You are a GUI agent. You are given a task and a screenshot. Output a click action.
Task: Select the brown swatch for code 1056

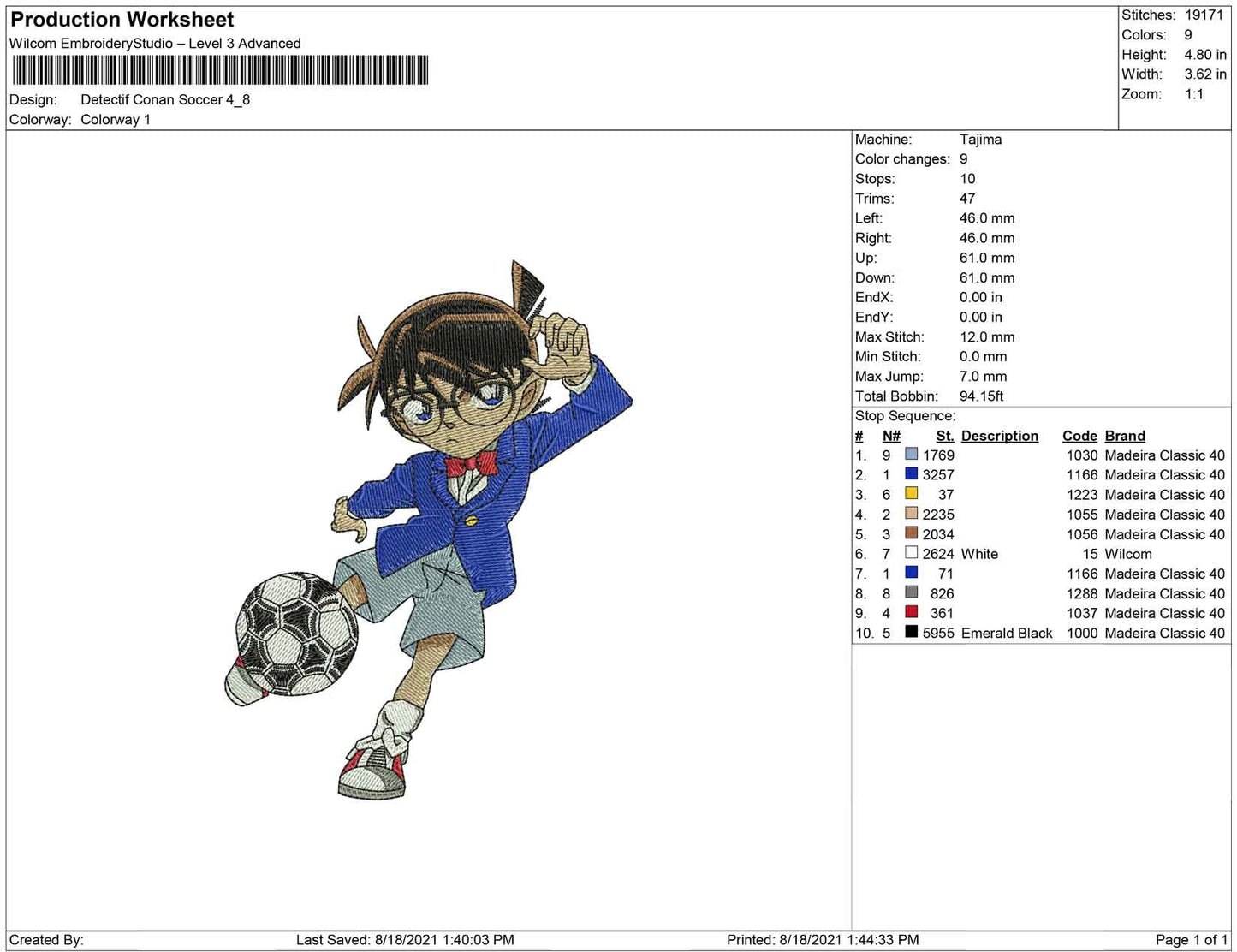point(911,533)
